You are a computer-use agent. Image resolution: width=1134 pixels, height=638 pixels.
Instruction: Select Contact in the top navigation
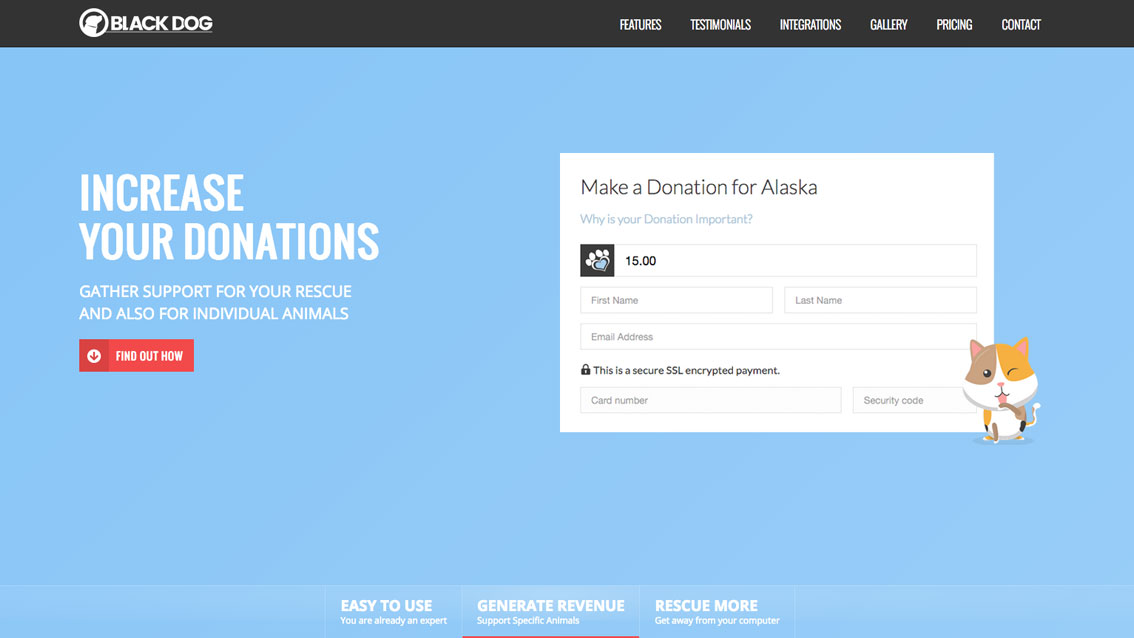pos(1021,25)
